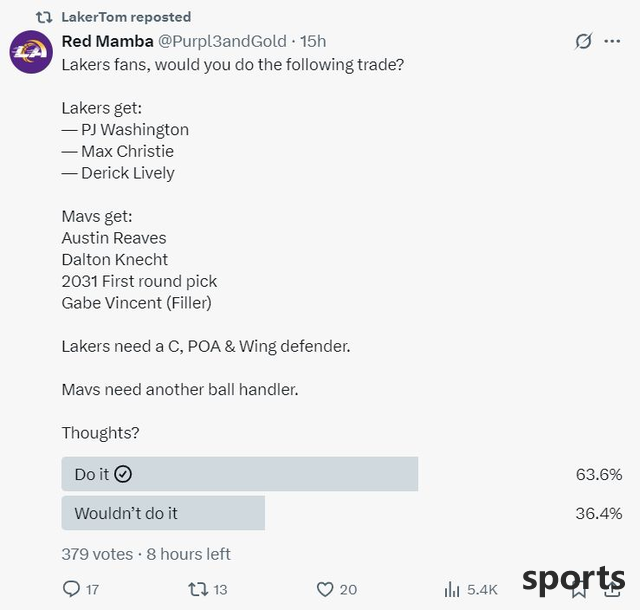This screenshot has height=610, width=640.
Task: Click the checkmark next to Do it
Action: 123,474
